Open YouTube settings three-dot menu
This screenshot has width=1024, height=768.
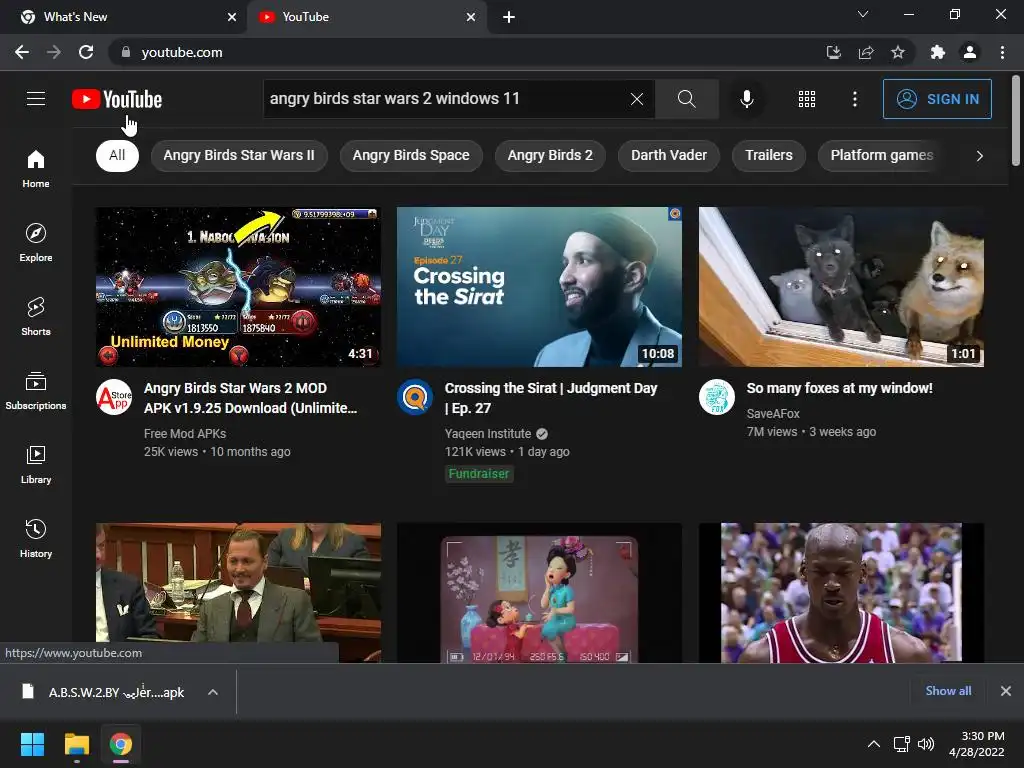coord(855,99)
